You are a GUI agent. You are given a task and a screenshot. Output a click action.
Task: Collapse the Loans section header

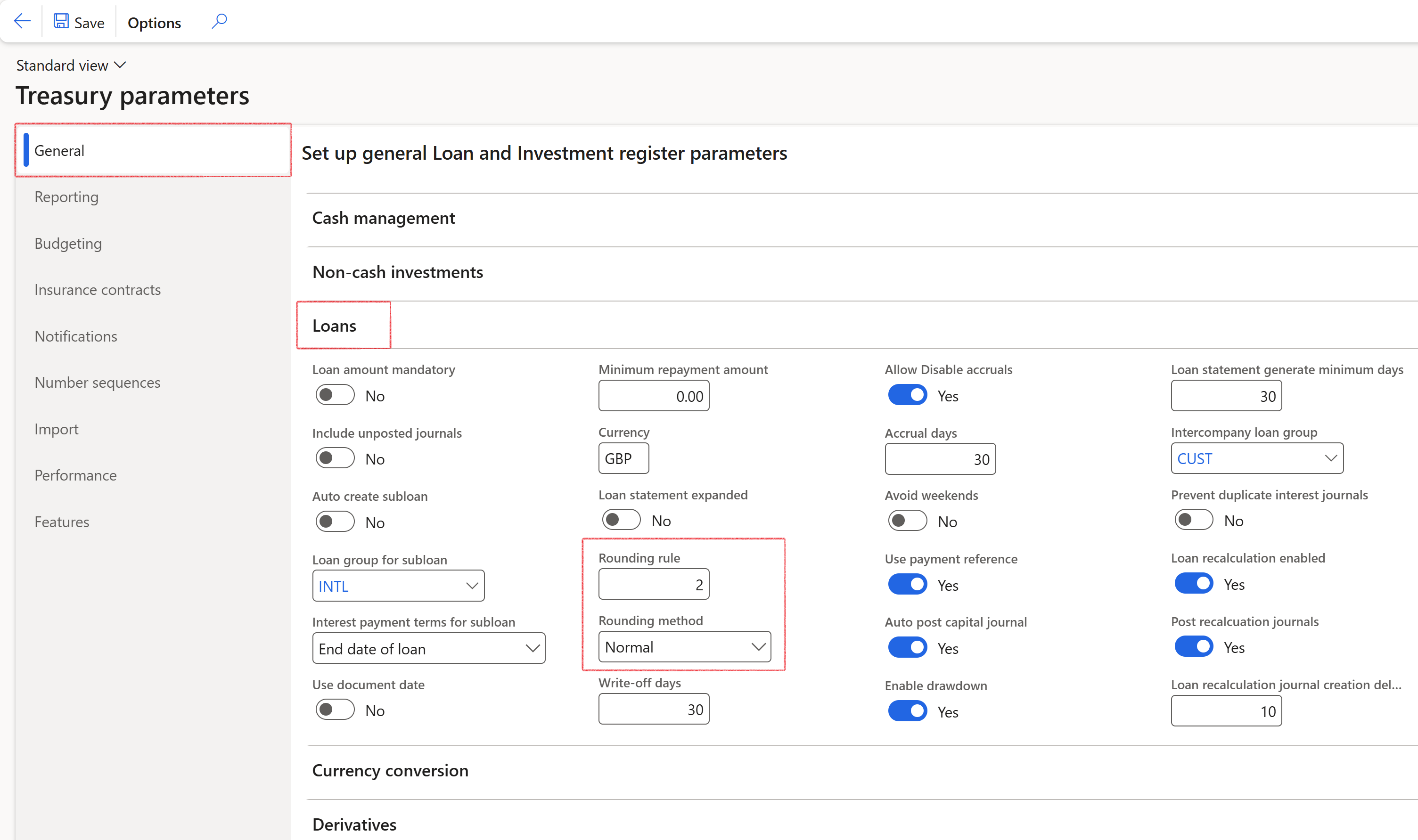pyautogui.click(x=334, y=326)
